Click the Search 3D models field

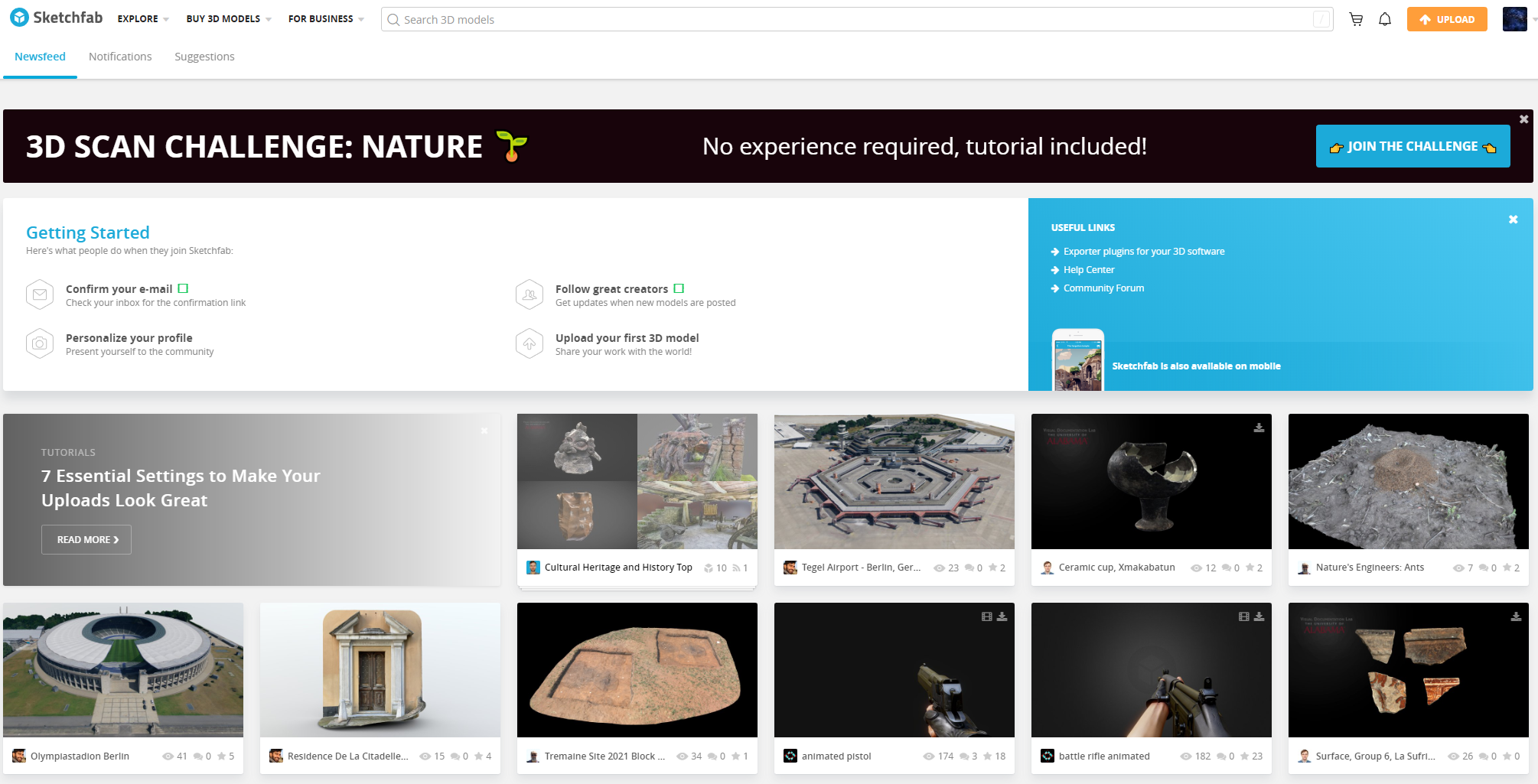[857, 19]
